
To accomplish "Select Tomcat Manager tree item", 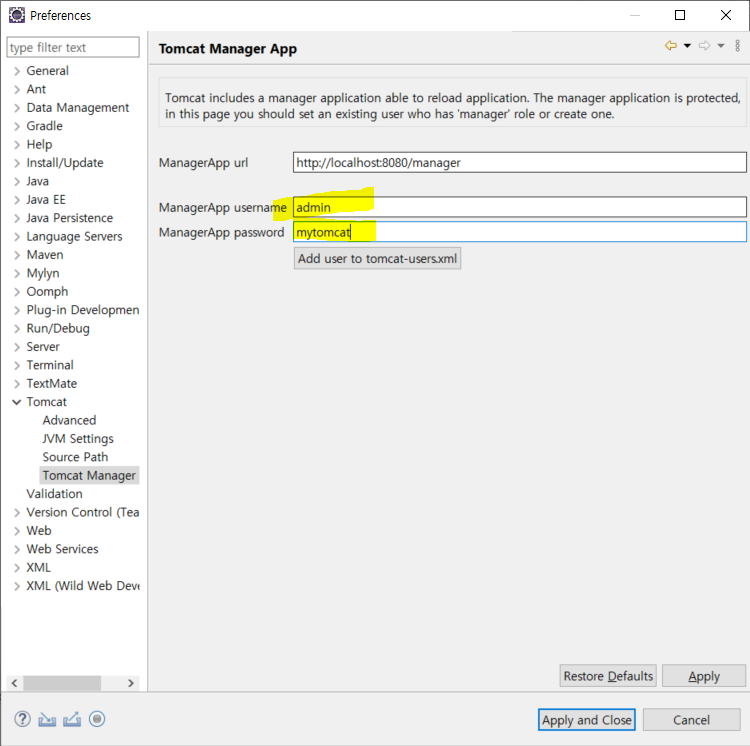I will coord(89,475).
